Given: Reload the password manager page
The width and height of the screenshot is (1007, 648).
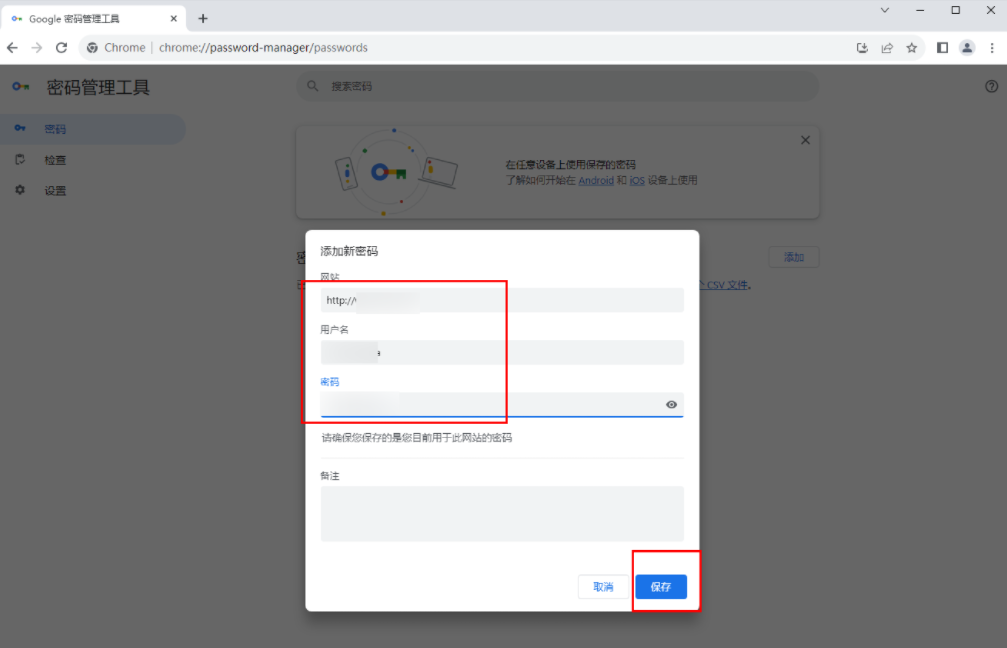Looking at the screenshot, I should [61, 48].
